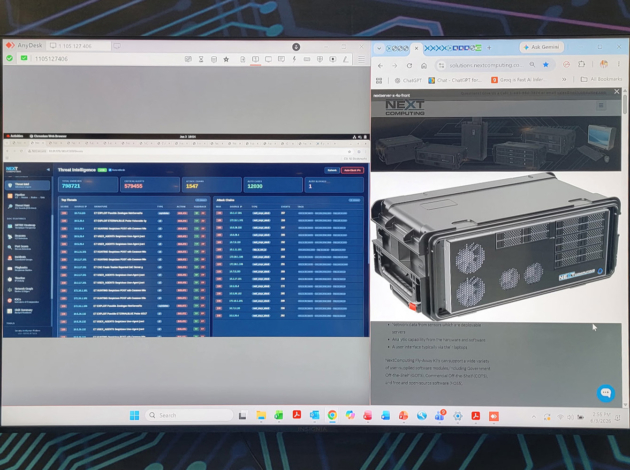The height and width of the screenshot is (470, 630).
Task: Expand system tray hidden icons chevron
Action: (534, 417)
